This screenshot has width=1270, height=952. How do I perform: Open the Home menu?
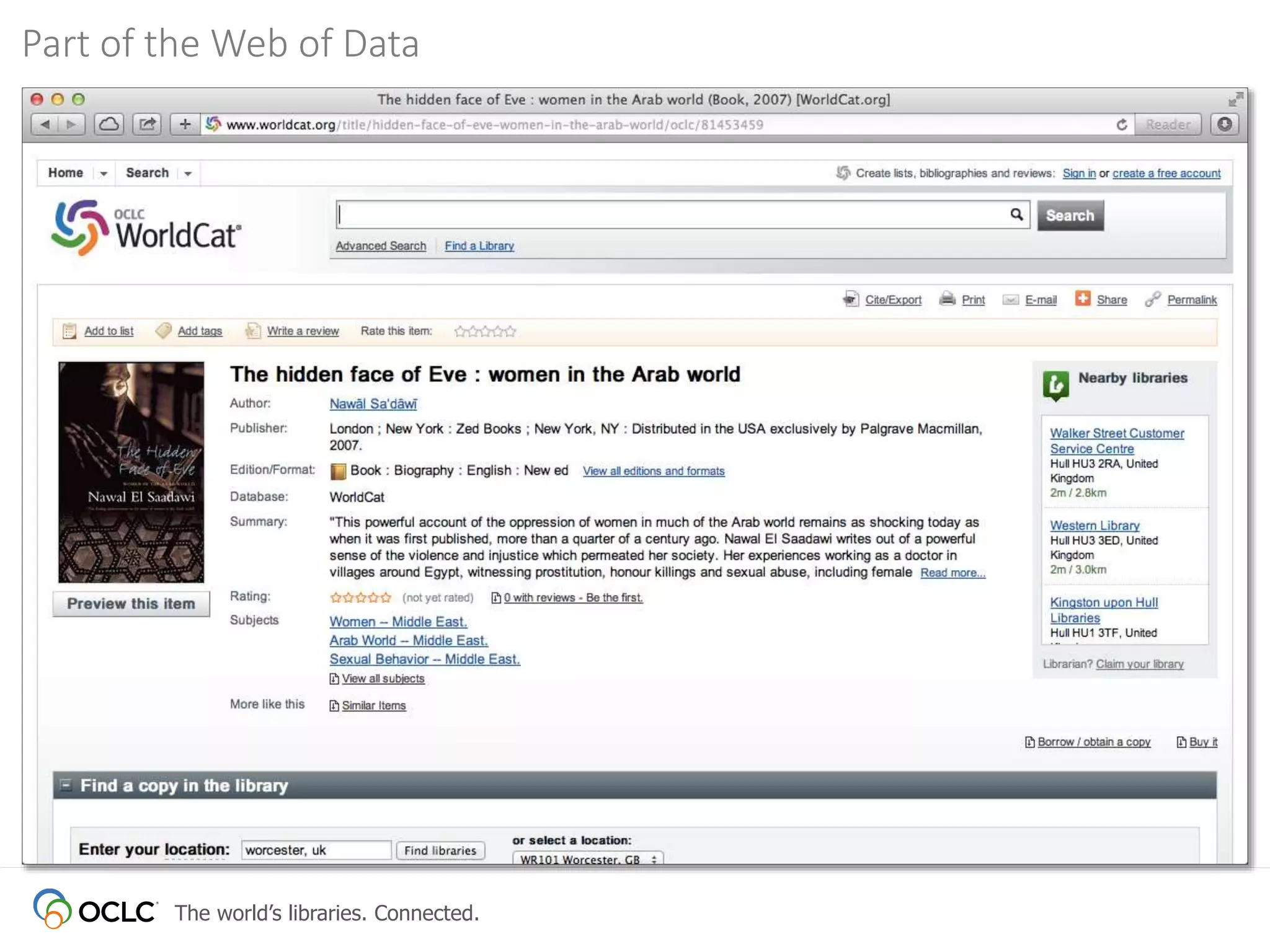[66, 173]
